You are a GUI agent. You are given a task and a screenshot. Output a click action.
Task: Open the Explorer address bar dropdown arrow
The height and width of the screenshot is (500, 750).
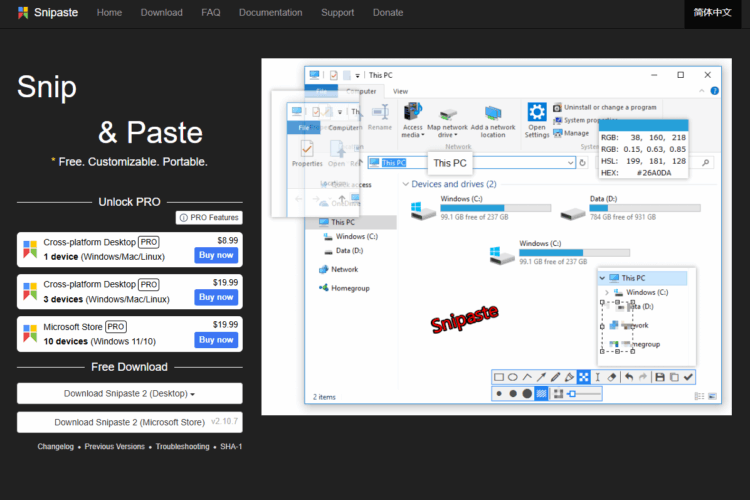570,163
